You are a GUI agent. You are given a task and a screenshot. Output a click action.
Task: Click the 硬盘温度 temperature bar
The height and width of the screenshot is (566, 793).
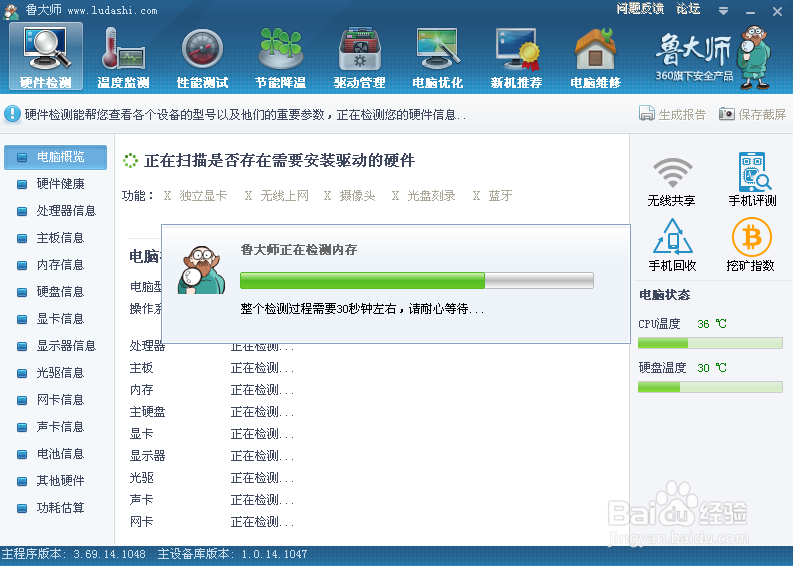tap(710, 387)
